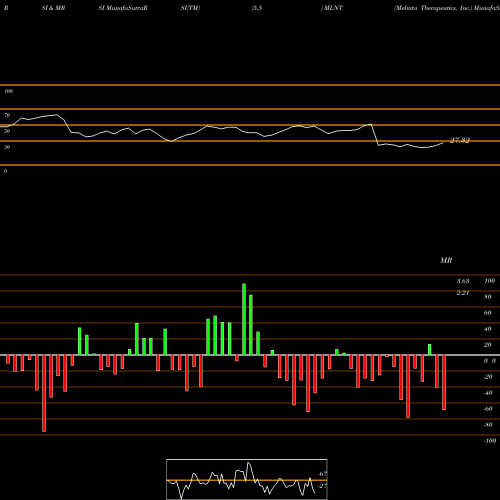Image resolution: width=500 pixels, height=500 pixels.
Task: Click the 70 level label on RSI axis
Action: tap(7, 115)
